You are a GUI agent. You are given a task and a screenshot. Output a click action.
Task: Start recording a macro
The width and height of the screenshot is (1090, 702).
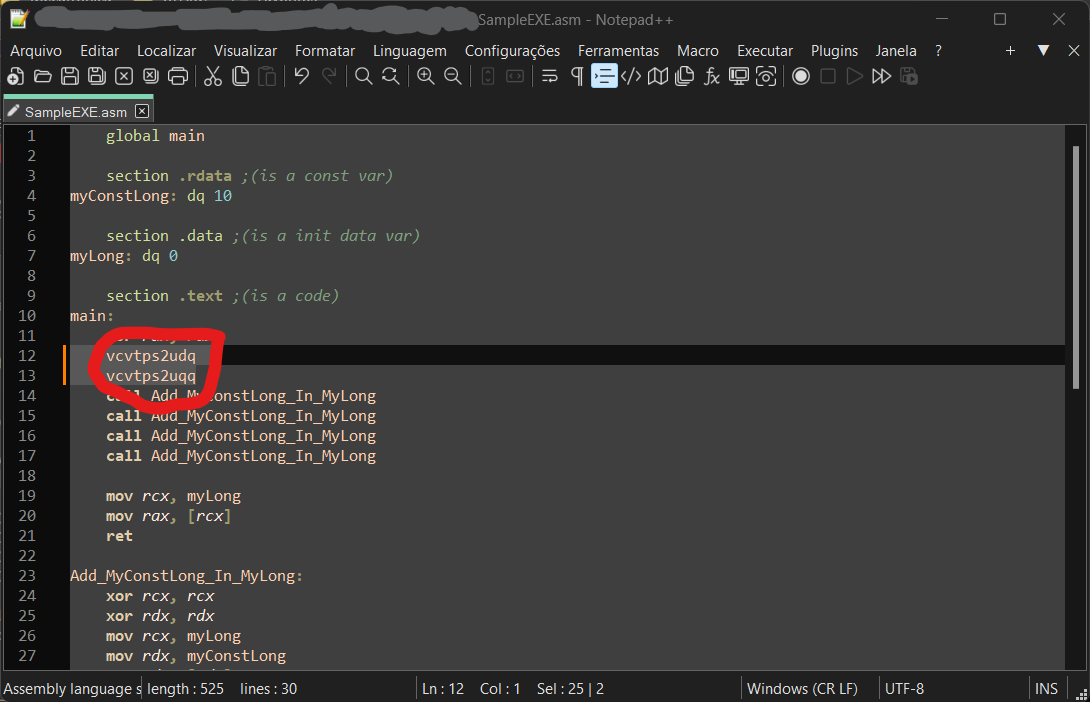click(800, 76)
